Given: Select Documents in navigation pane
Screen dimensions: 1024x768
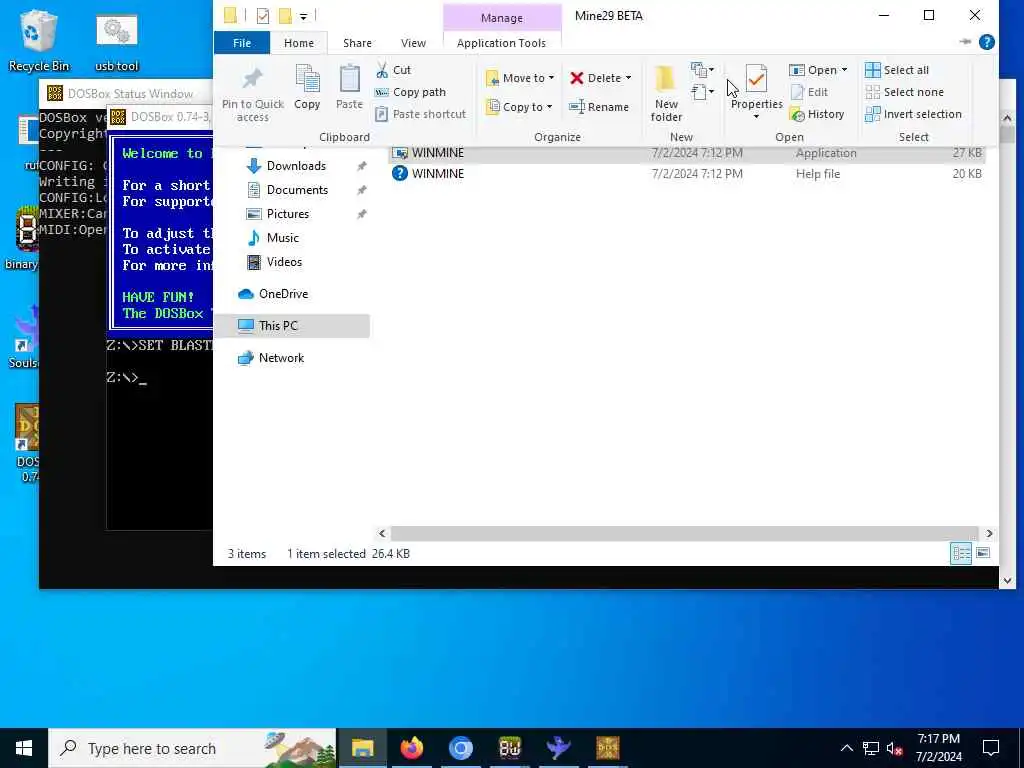Looking at the screenshot, I should (x=297, y=190).
